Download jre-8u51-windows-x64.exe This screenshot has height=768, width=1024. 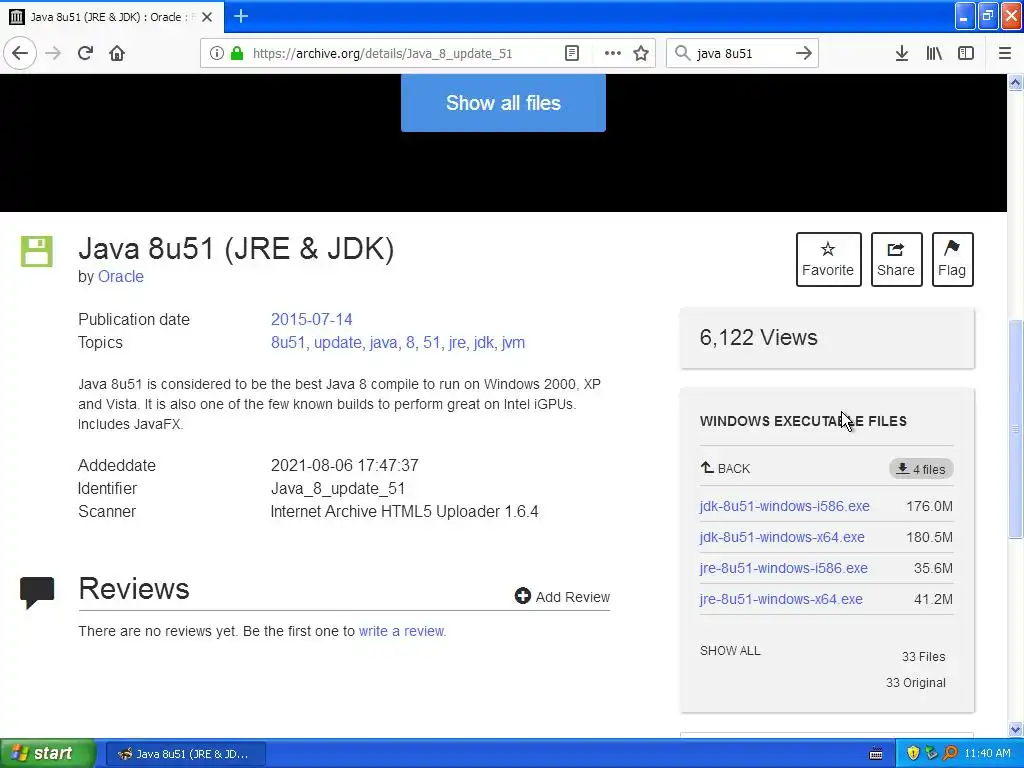(780, 599)
